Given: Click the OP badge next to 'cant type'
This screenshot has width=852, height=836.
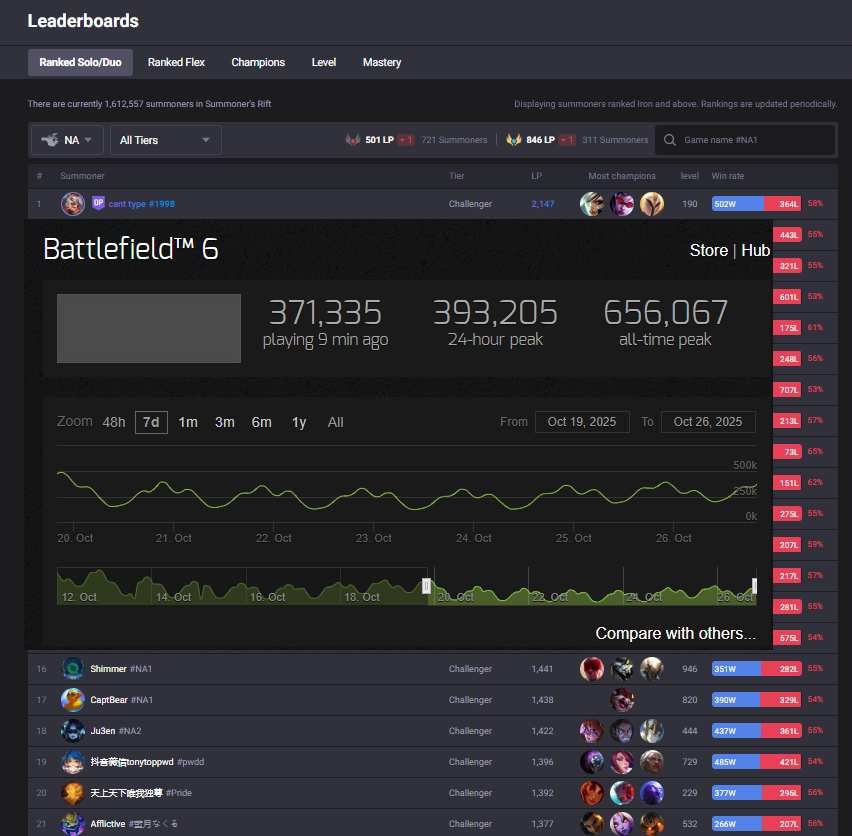Looking at the screenshot, I should (x=98, y=203).
